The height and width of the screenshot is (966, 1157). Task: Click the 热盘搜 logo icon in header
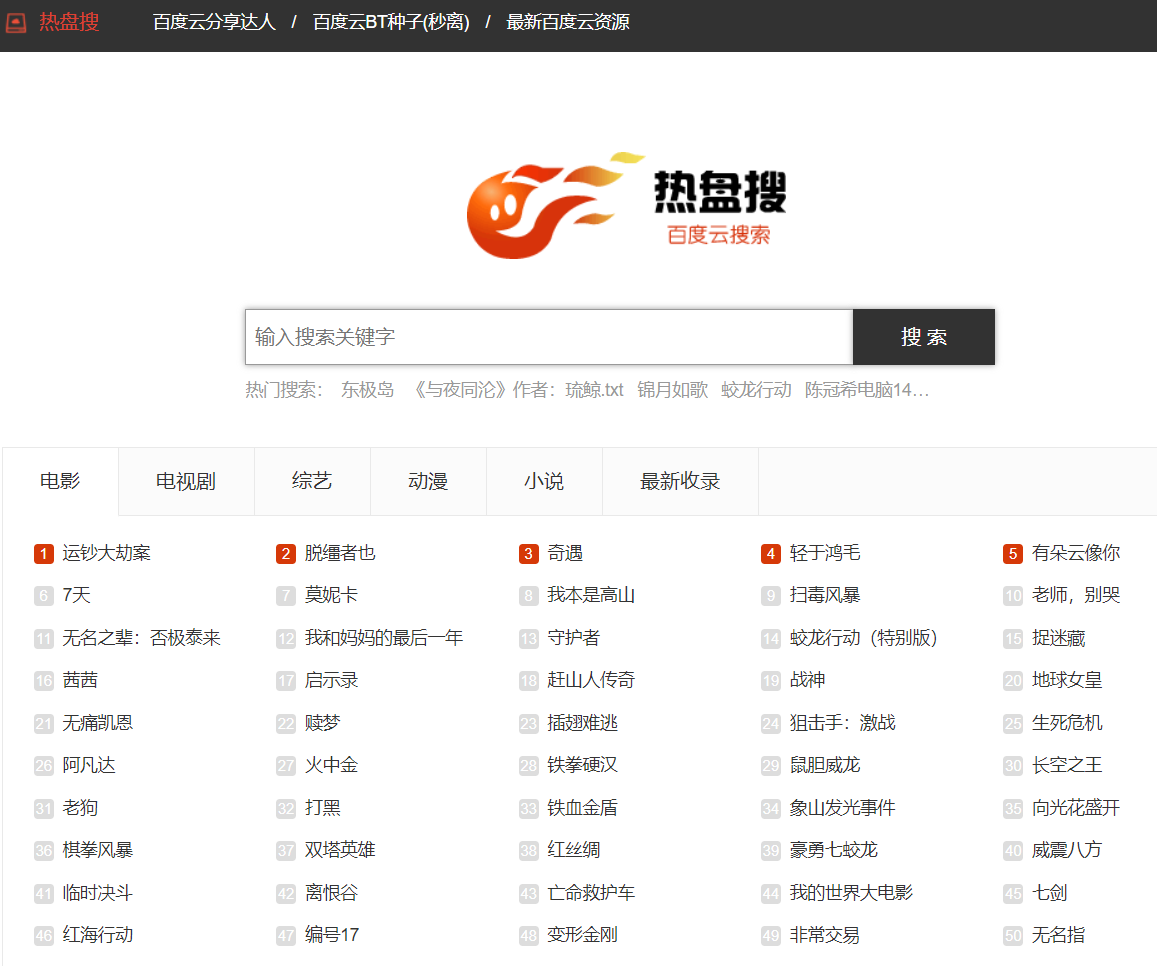pos(16,22)
